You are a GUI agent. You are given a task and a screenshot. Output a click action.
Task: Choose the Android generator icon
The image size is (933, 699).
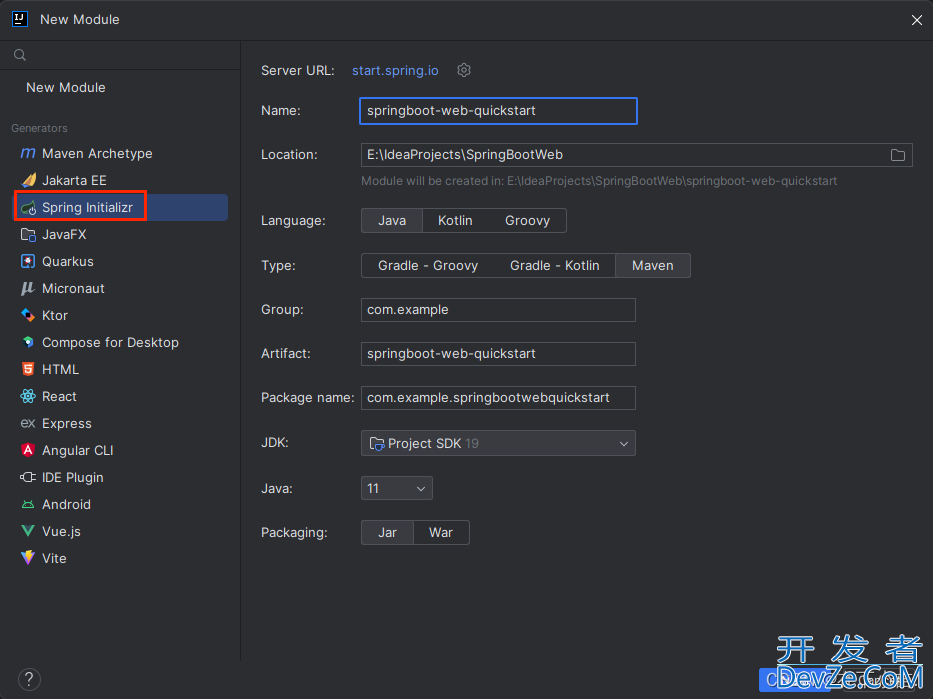pyautogui.click(x=28, y=504)
